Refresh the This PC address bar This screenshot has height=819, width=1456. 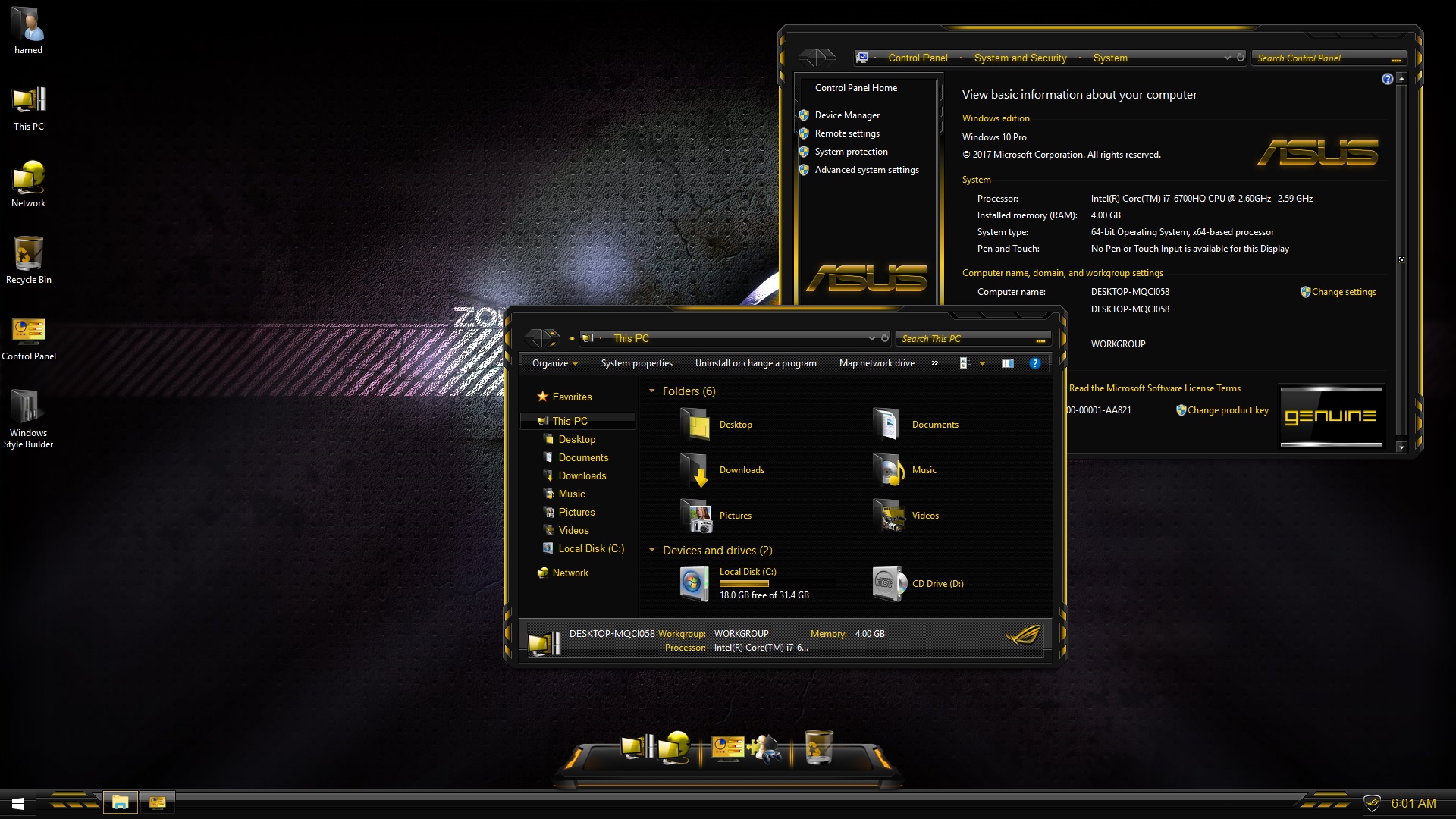pyautogui.click(x=885, y=338)
